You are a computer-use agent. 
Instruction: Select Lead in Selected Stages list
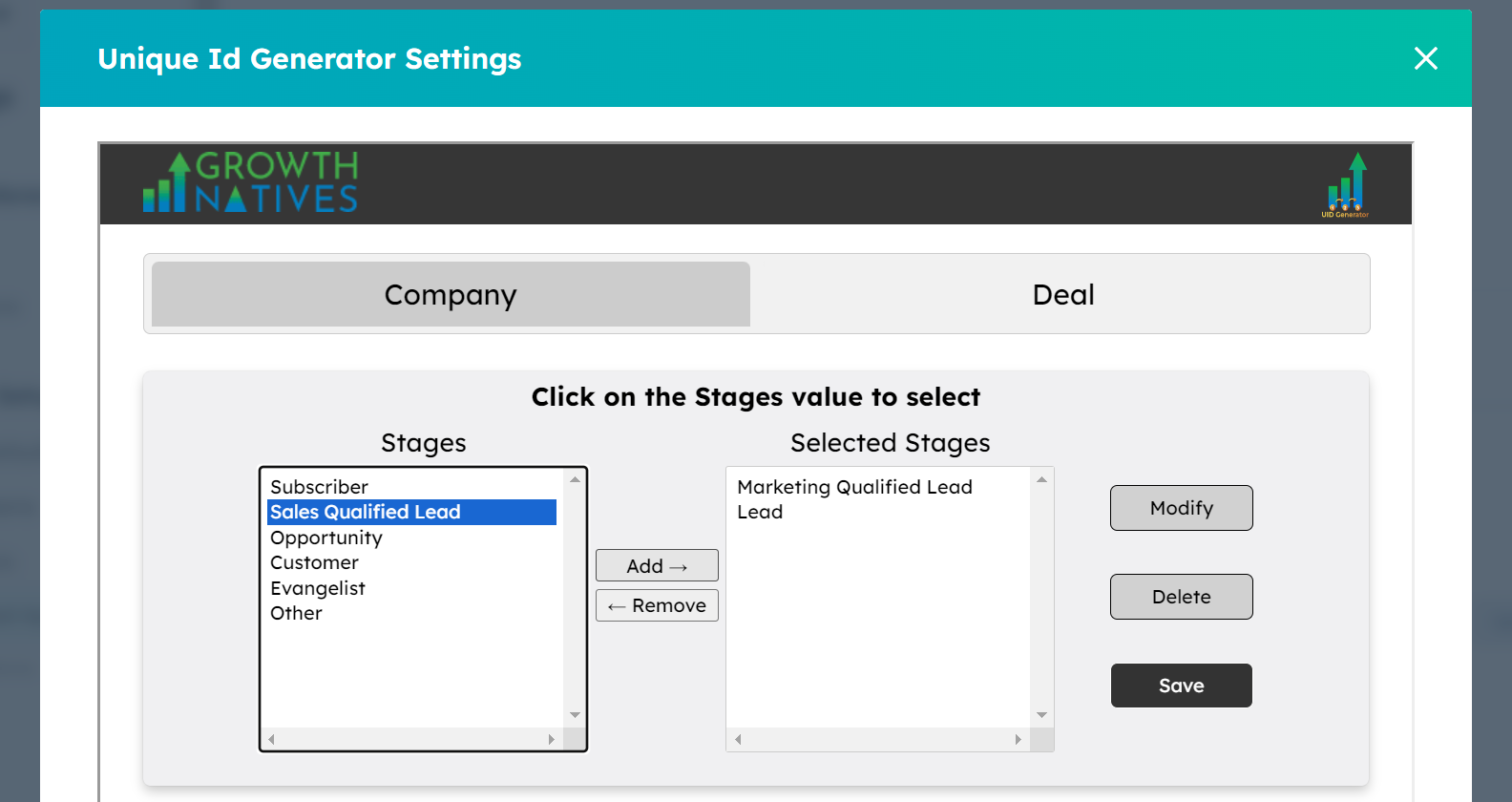click(x=760, y=513)
